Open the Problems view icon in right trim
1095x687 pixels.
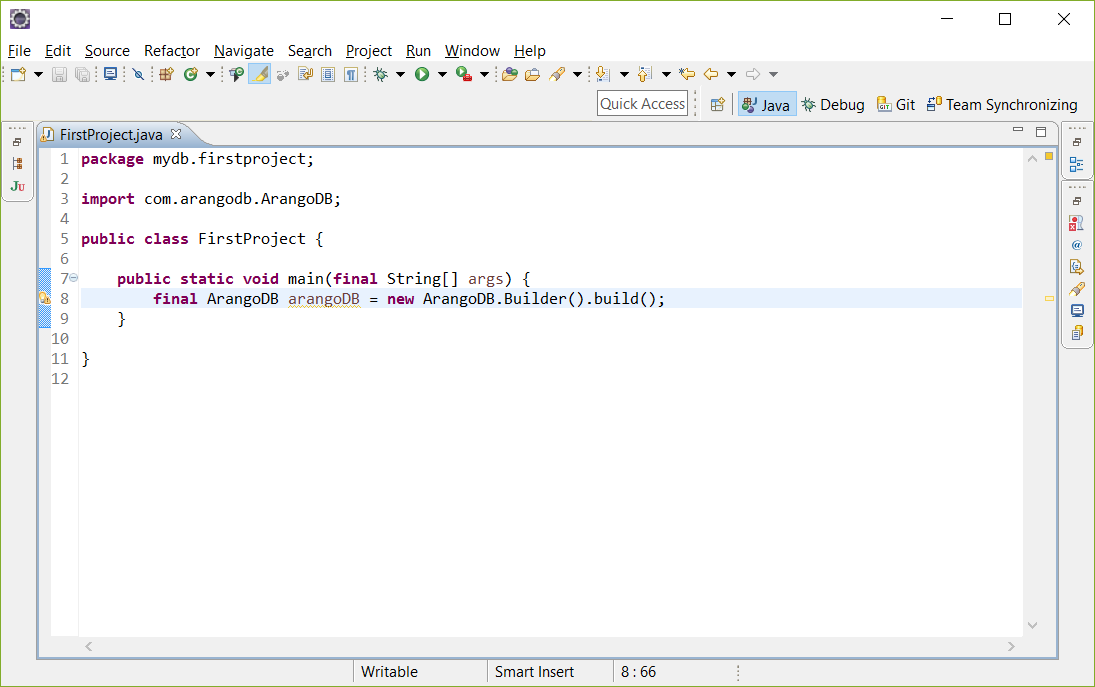(1076, 223)
